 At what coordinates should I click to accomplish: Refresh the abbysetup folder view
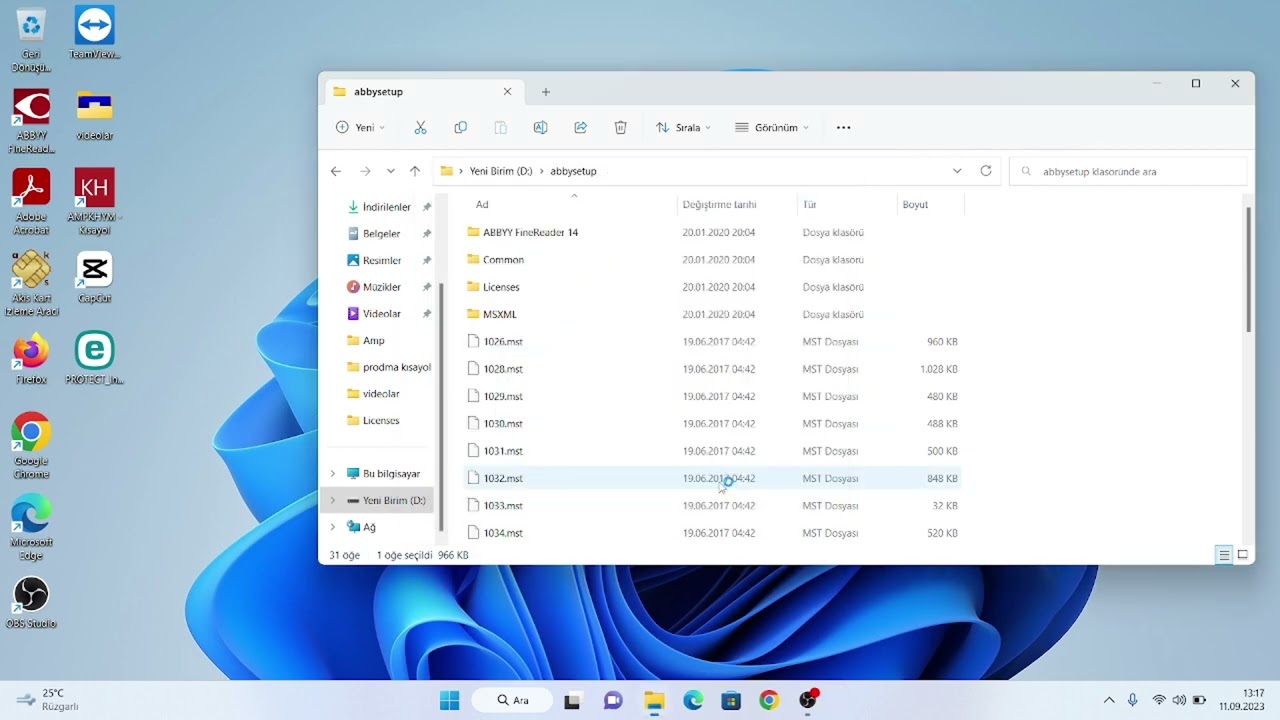(985, 171)
